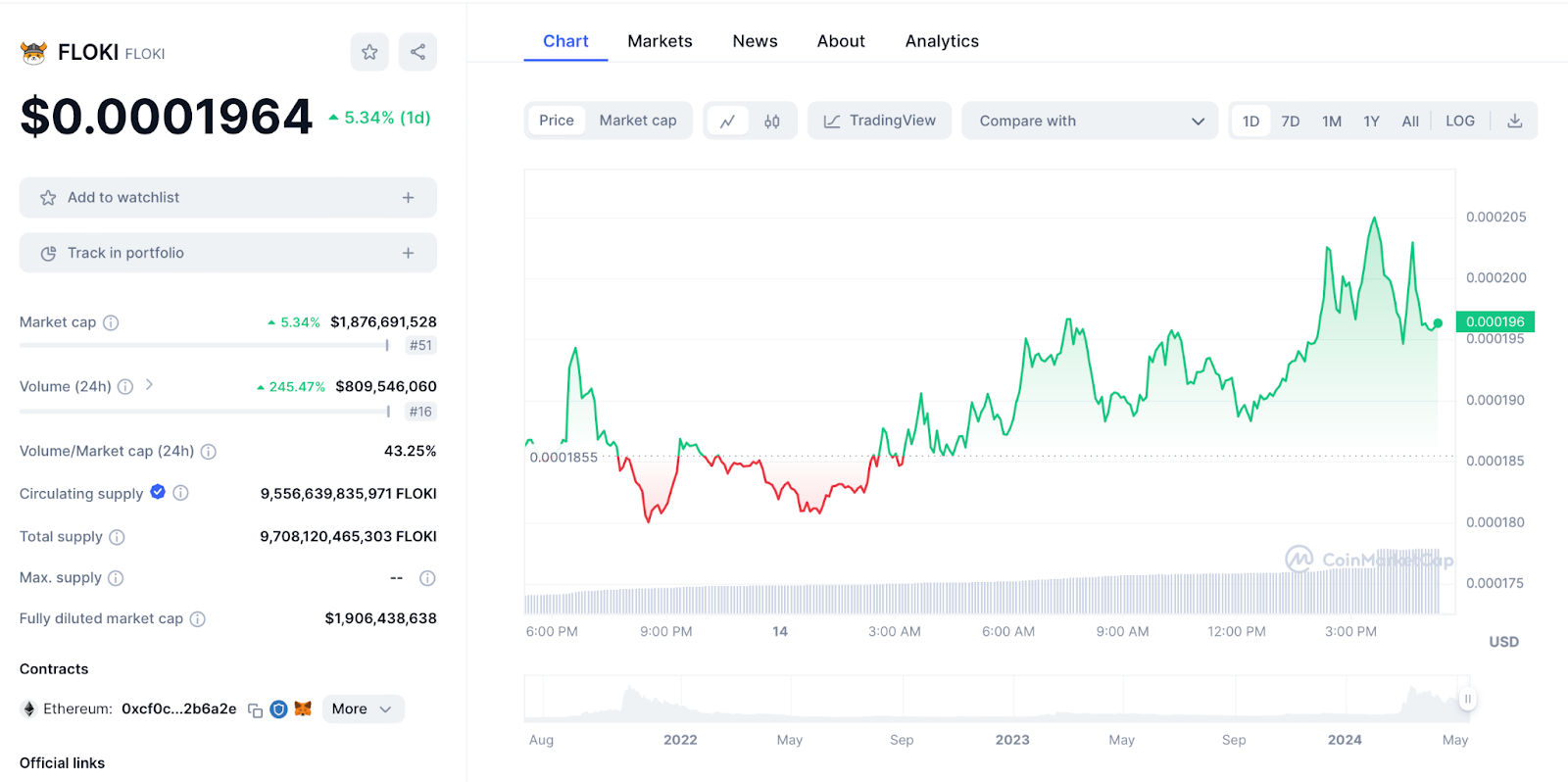Copy the Ethereum contract address
1568x782 pixels.
pyautogui.click(x=255, y=709)
